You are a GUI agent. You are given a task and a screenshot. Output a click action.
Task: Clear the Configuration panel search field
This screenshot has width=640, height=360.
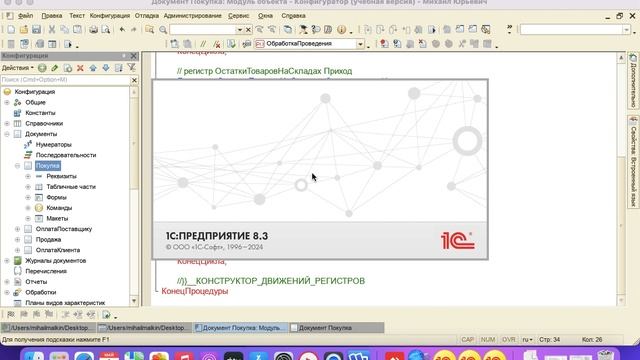(x=134, y=80)
